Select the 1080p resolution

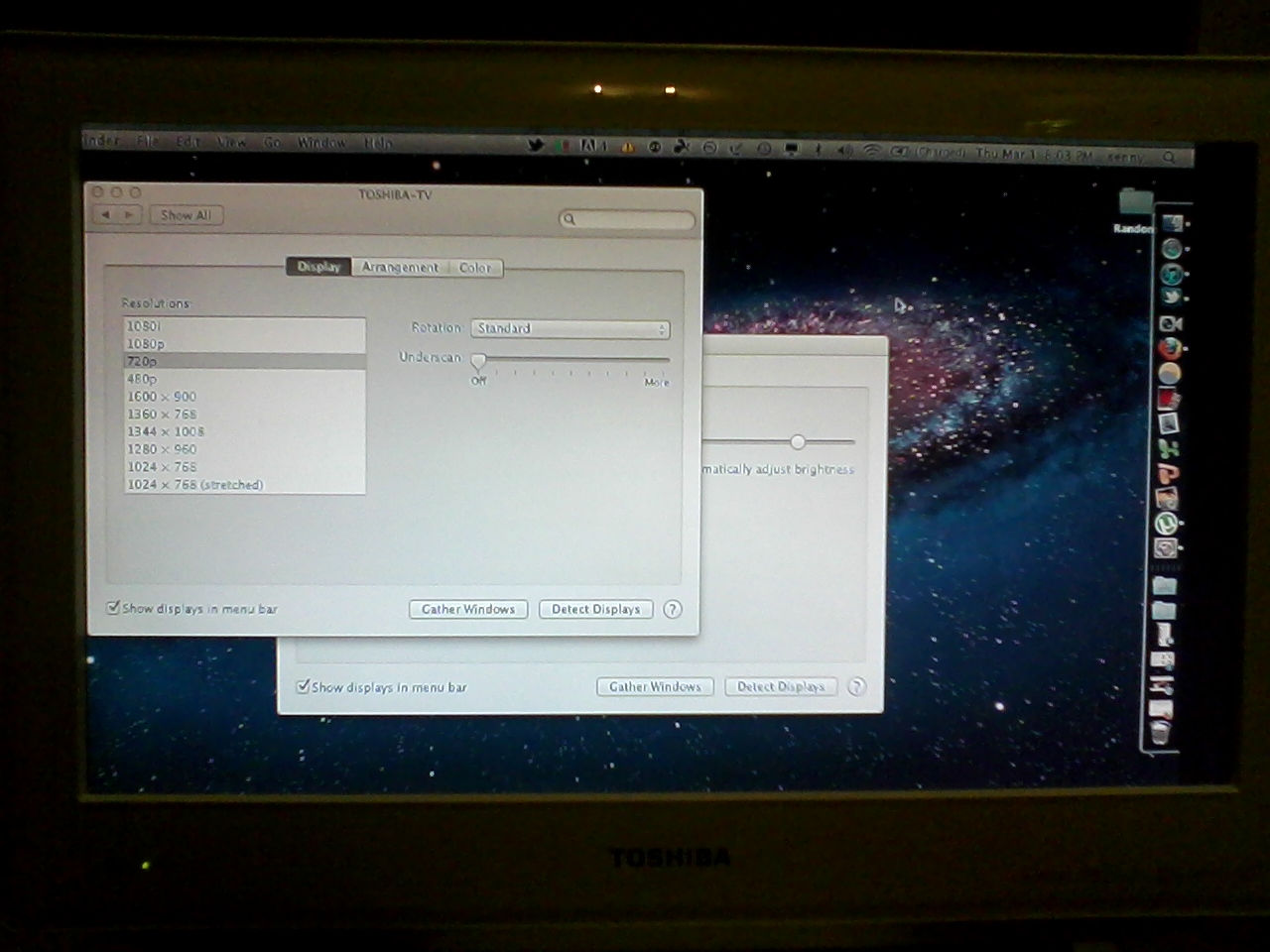244,344
